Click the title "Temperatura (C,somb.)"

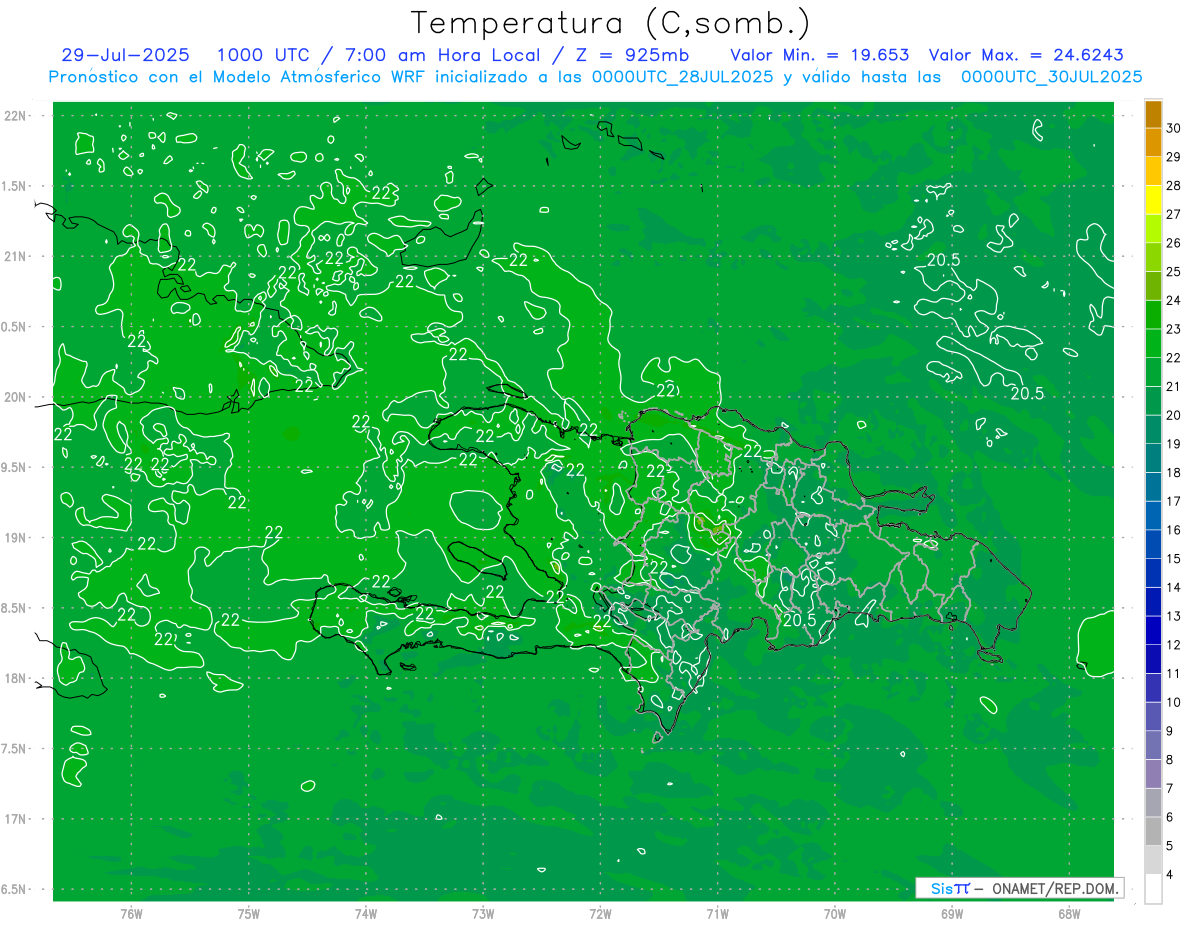(x=610, y=23)
